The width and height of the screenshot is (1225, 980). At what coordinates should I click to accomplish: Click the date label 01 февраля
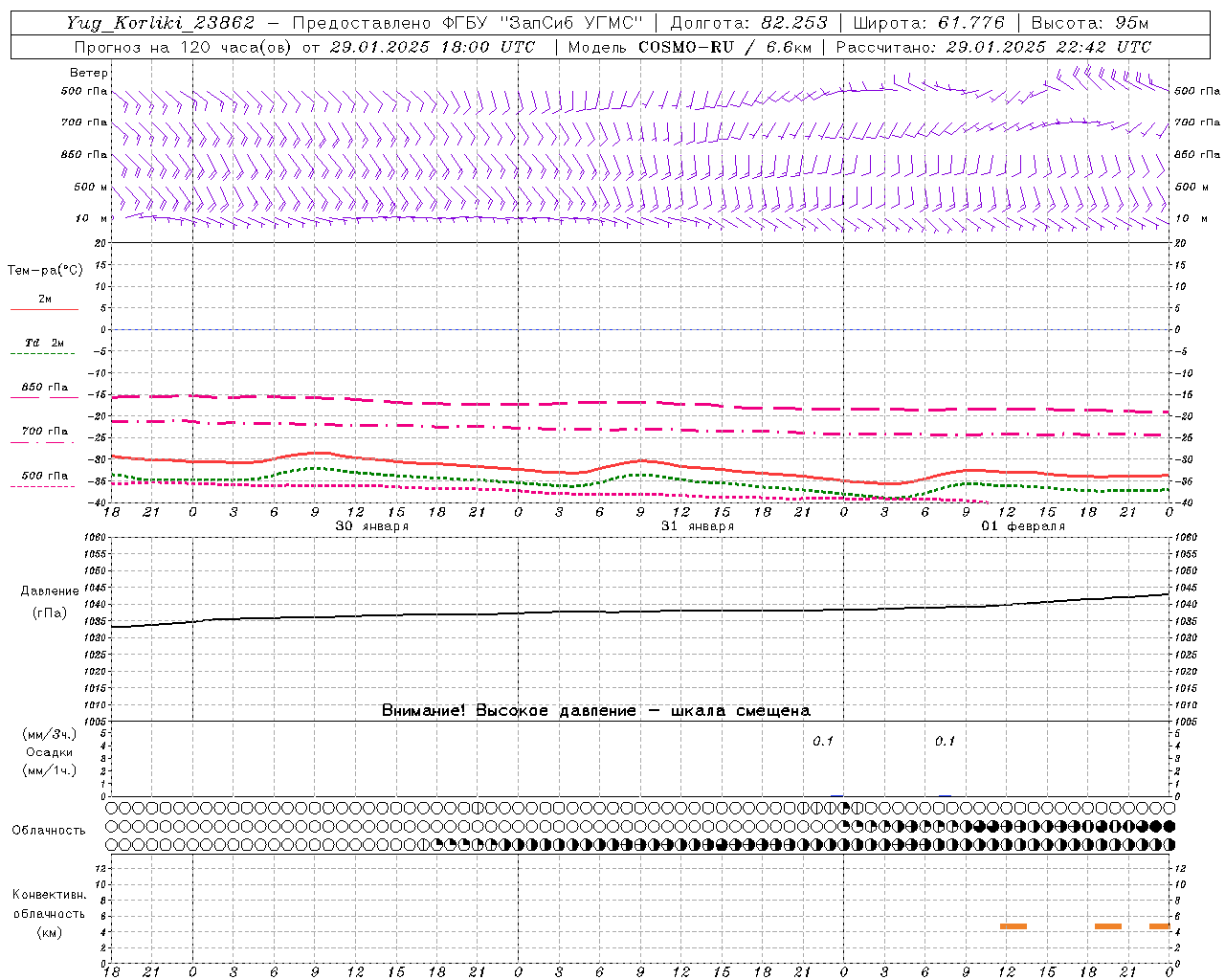[1023, 526]
